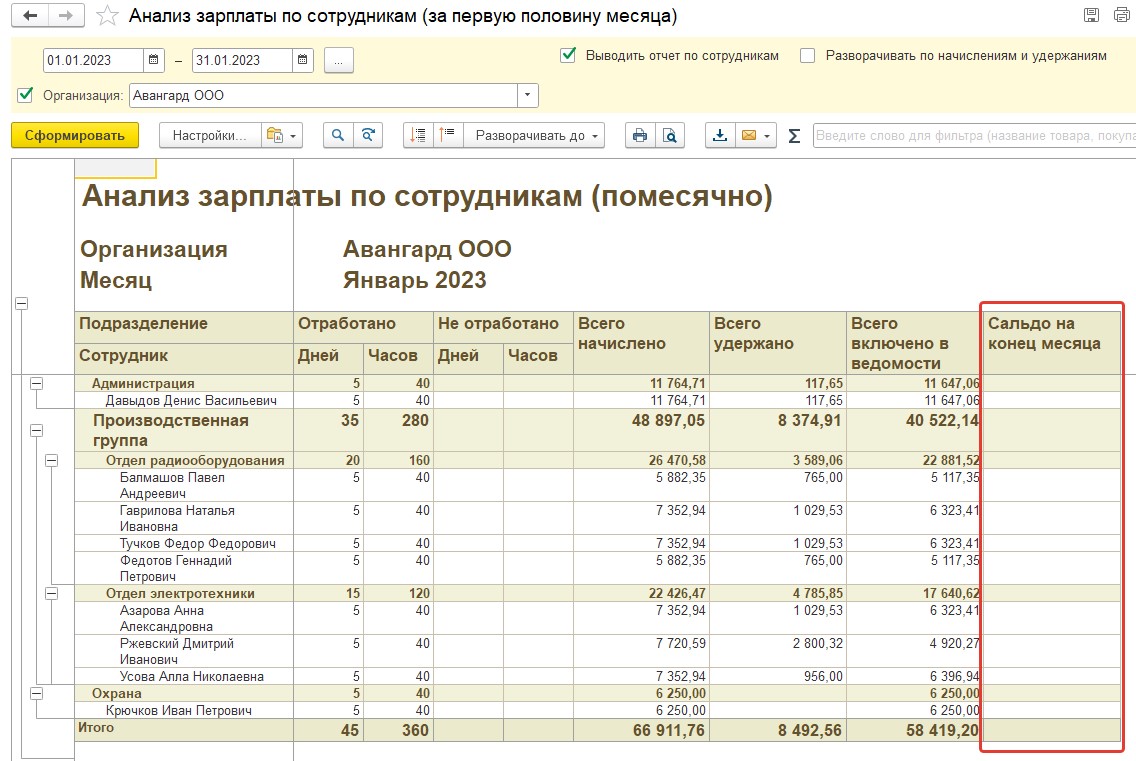Click the 'Авангард ООО' organization input
This screenshot has width=1136, height=761.
pyautogui.click(x=323, y=96)
